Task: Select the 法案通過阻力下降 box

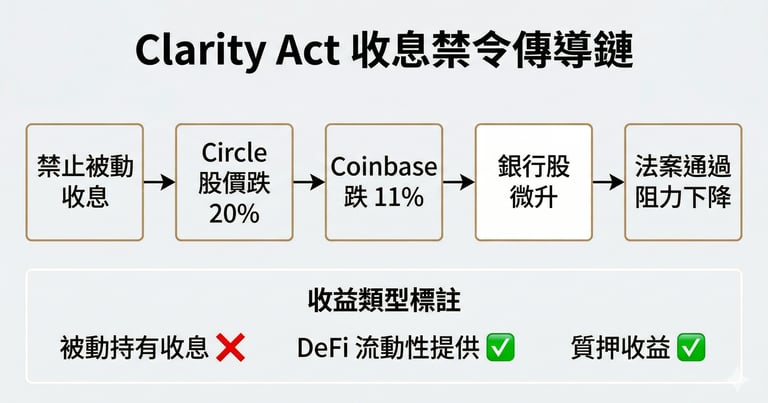Action: click(683, 182)
